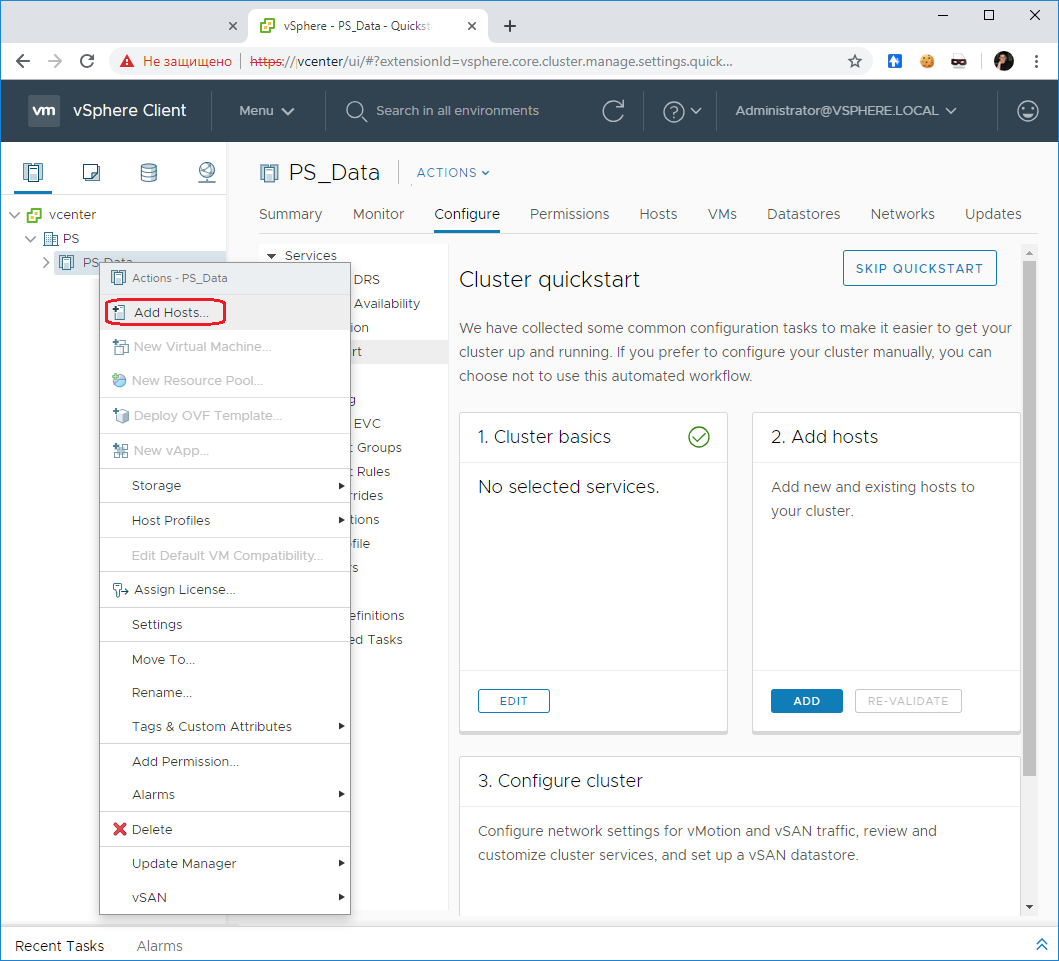Choose Assign License... menu entry
Viewport: 1059px width, 961px height.
225,590
